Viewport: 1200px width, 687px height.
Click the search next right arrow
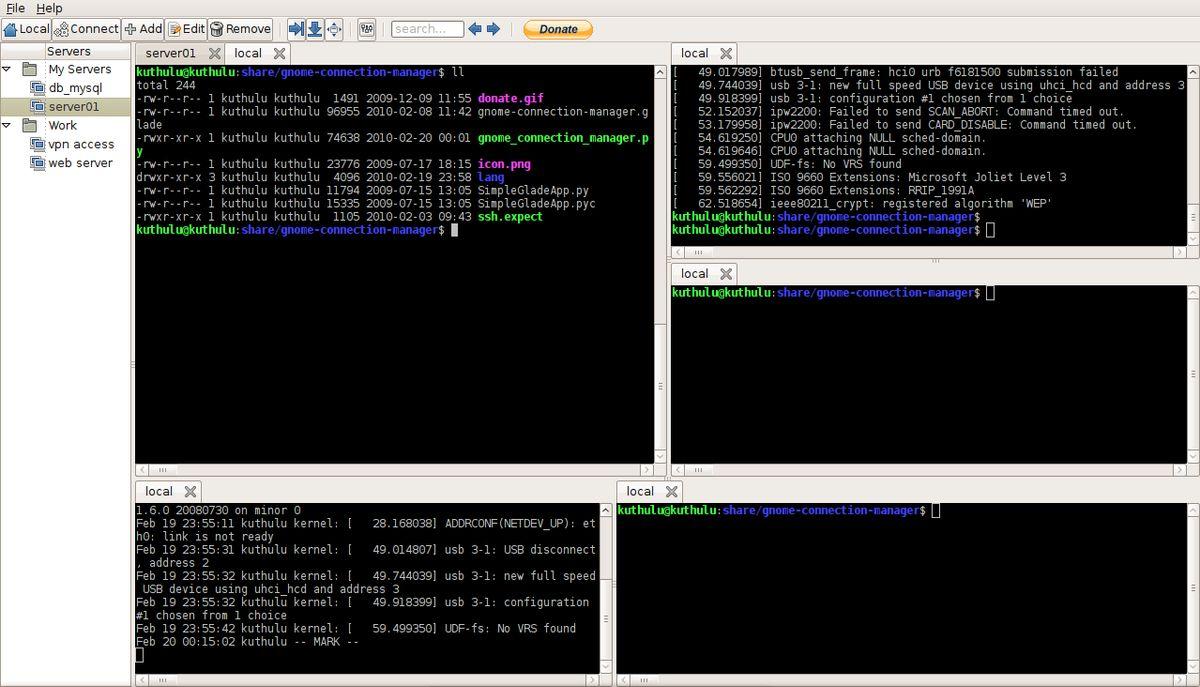tap(493, 29)
